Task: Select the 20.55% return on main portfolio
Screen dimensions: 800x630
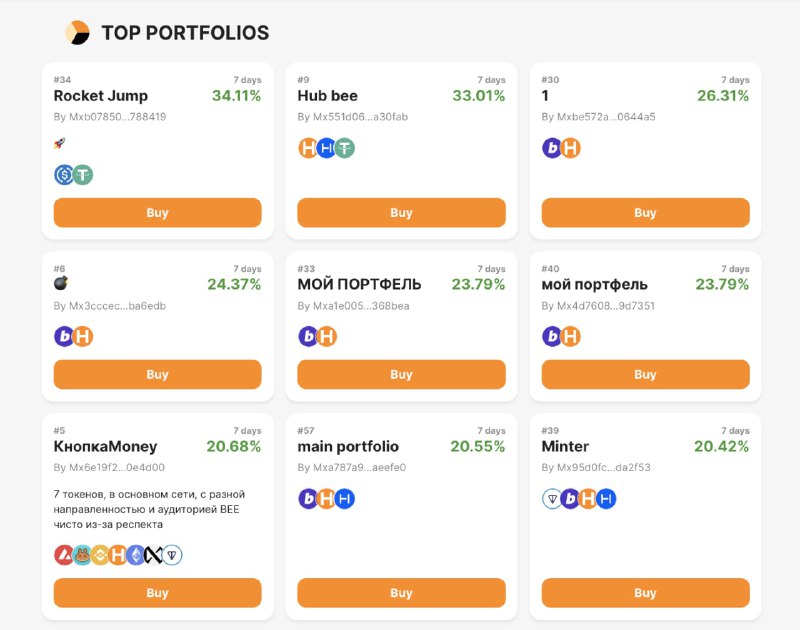Action: 478,446
